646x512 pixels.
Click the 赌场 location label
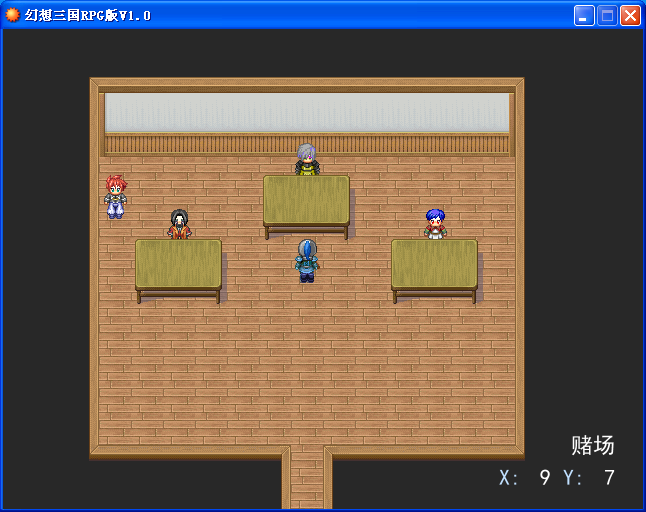coord(592,445)
